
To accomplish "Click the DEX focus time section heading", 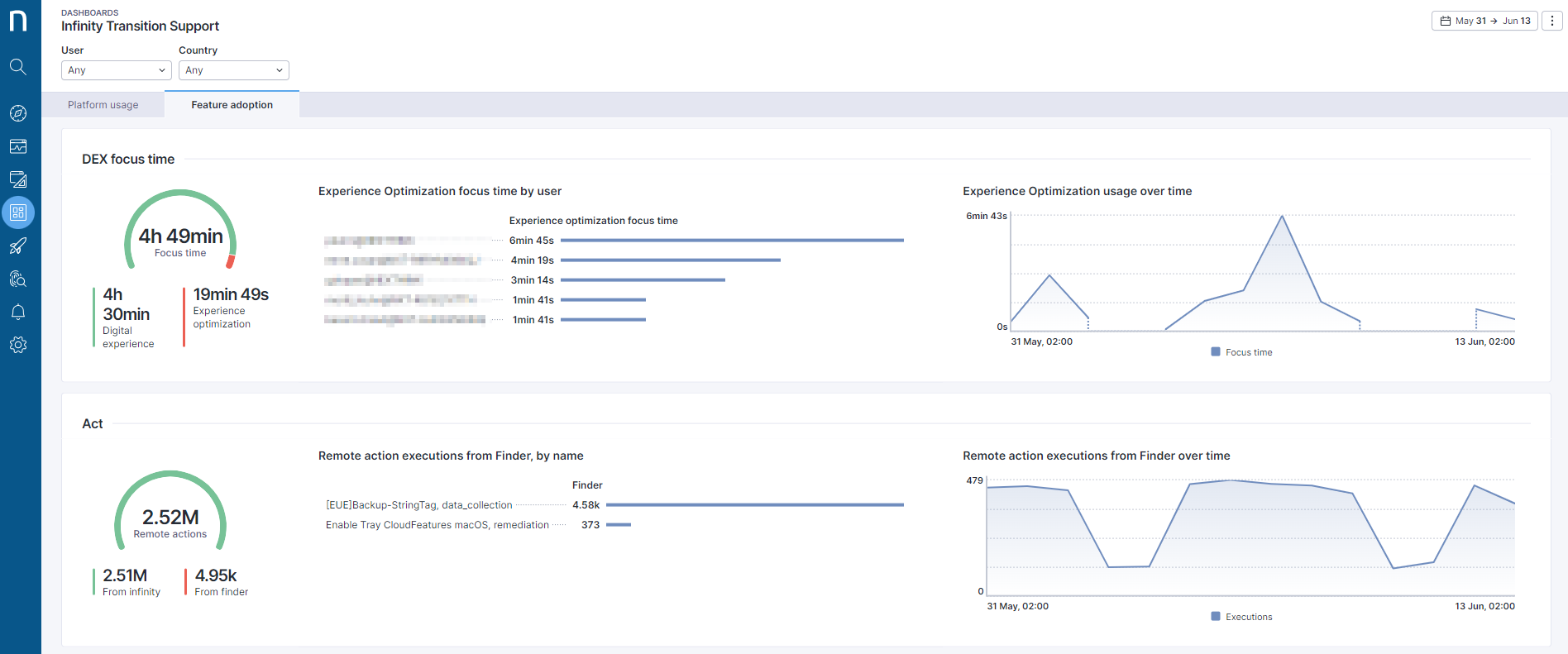I will click(x=128, y=159).
